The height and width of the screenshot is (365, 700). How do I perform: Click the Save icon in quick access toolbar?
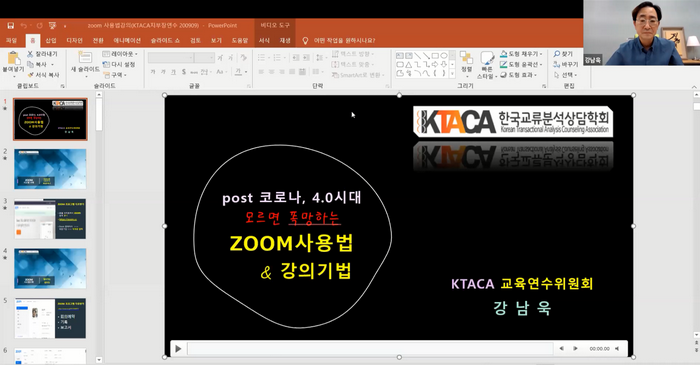(11, 25)
